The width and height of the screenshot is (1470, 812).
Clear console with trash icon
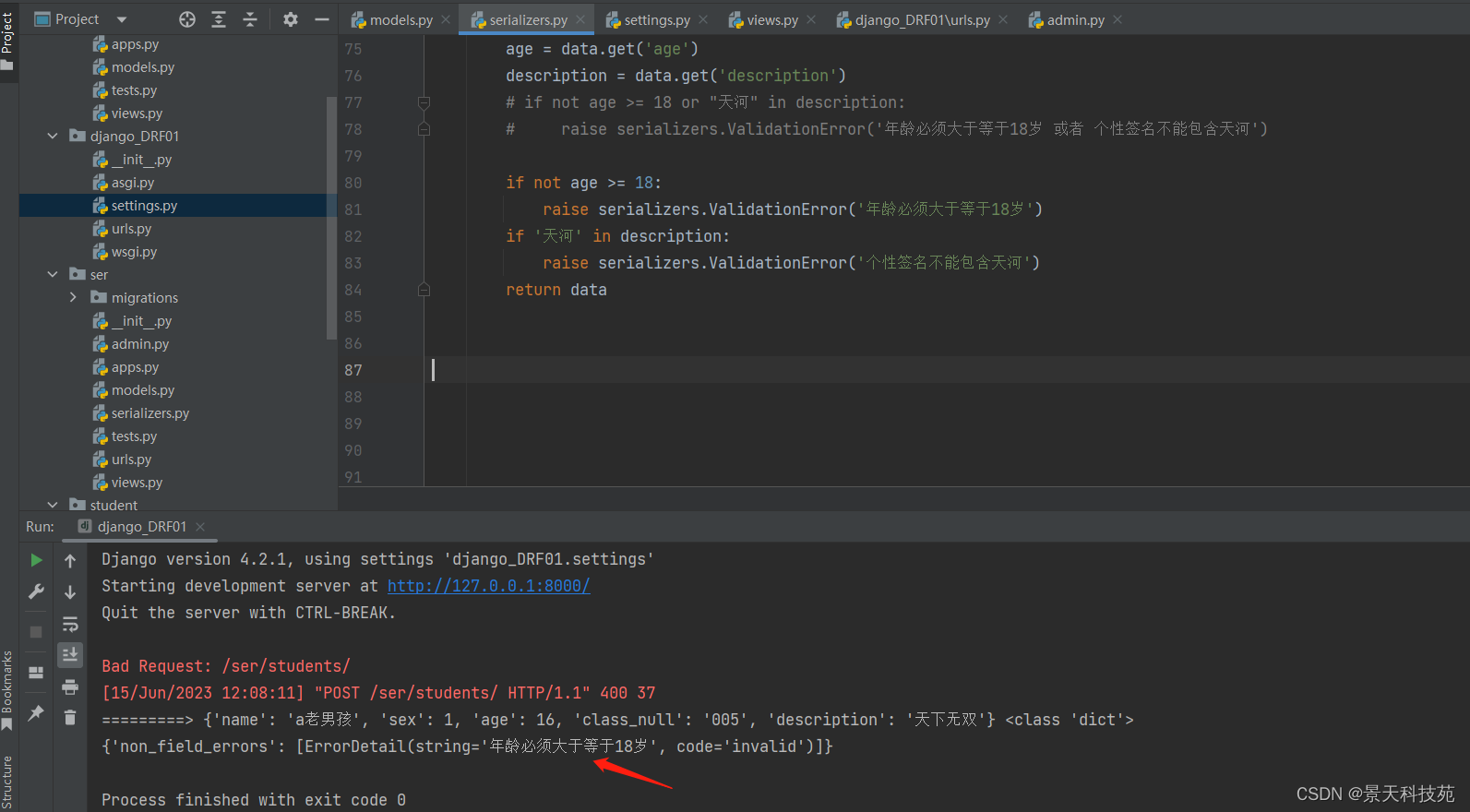point(70,717)
